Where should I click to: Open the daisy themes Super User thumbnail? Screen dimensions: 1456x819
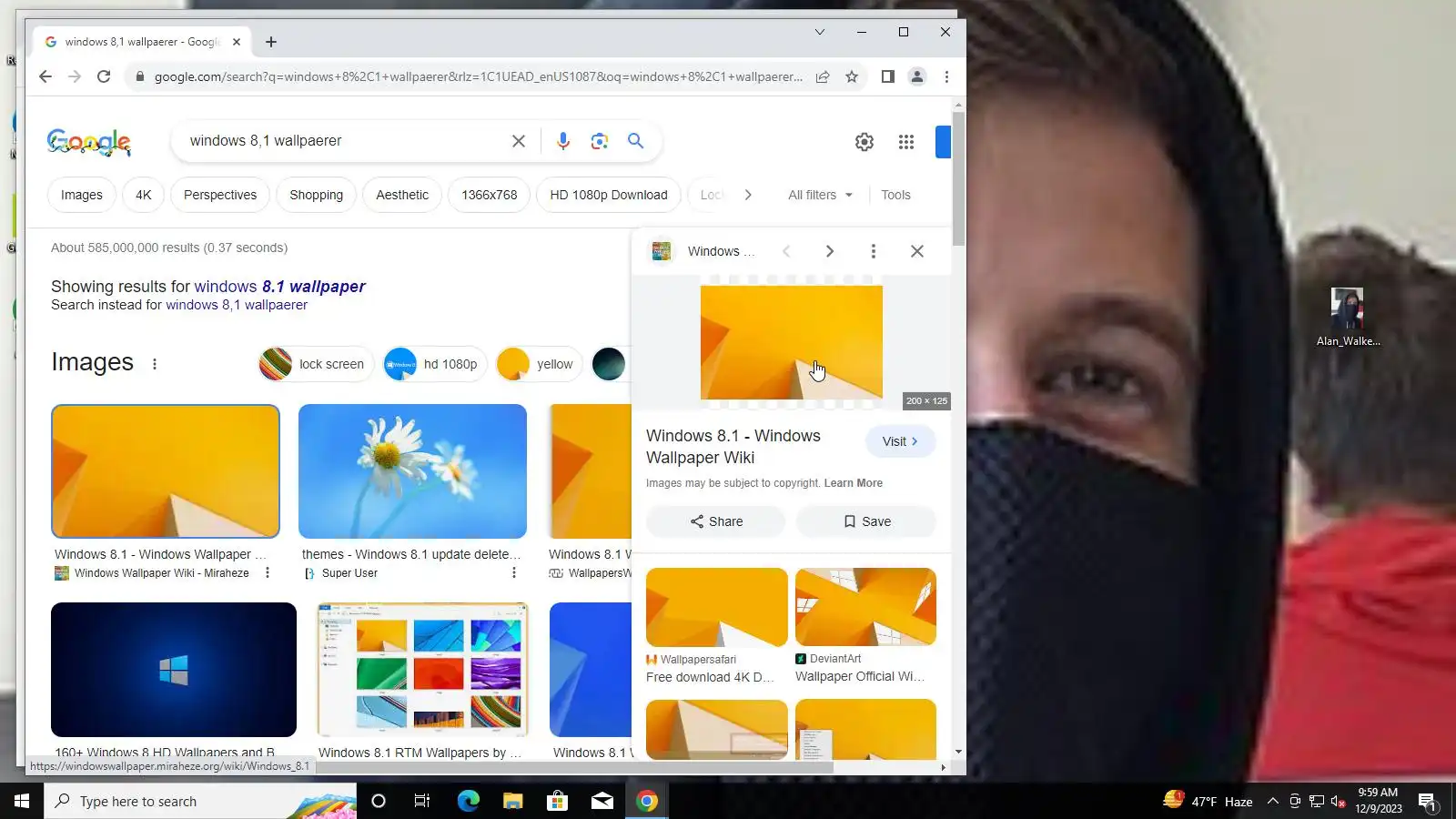(412, 471)
